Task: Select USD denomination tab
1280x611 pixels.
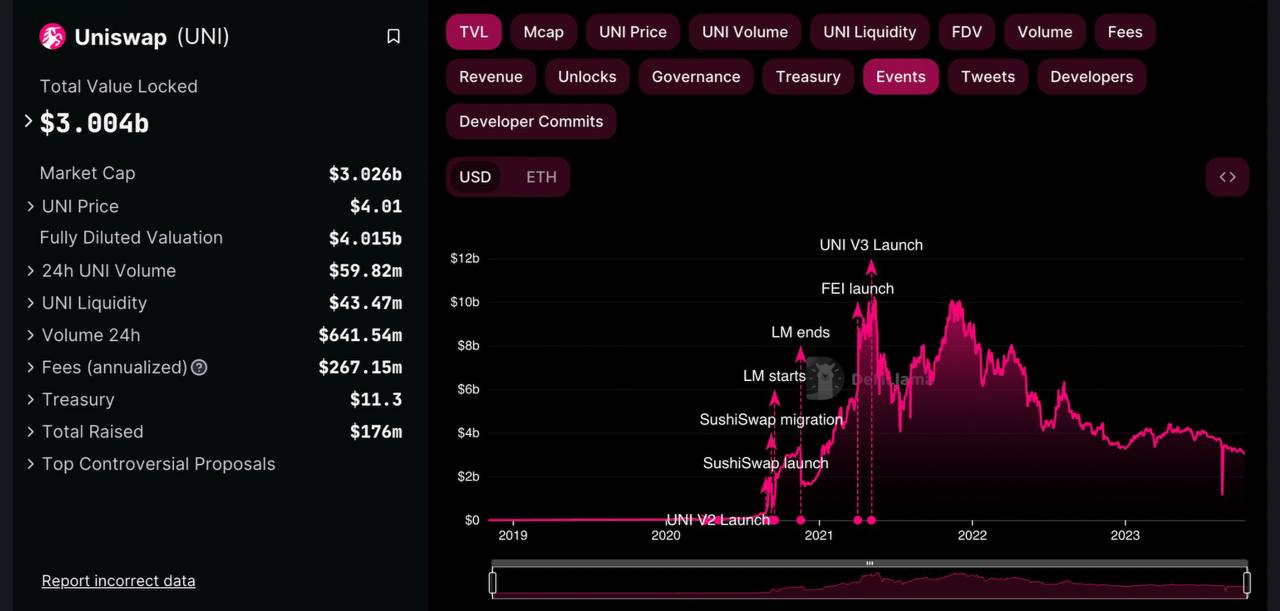Action: (x=475, y=177)
